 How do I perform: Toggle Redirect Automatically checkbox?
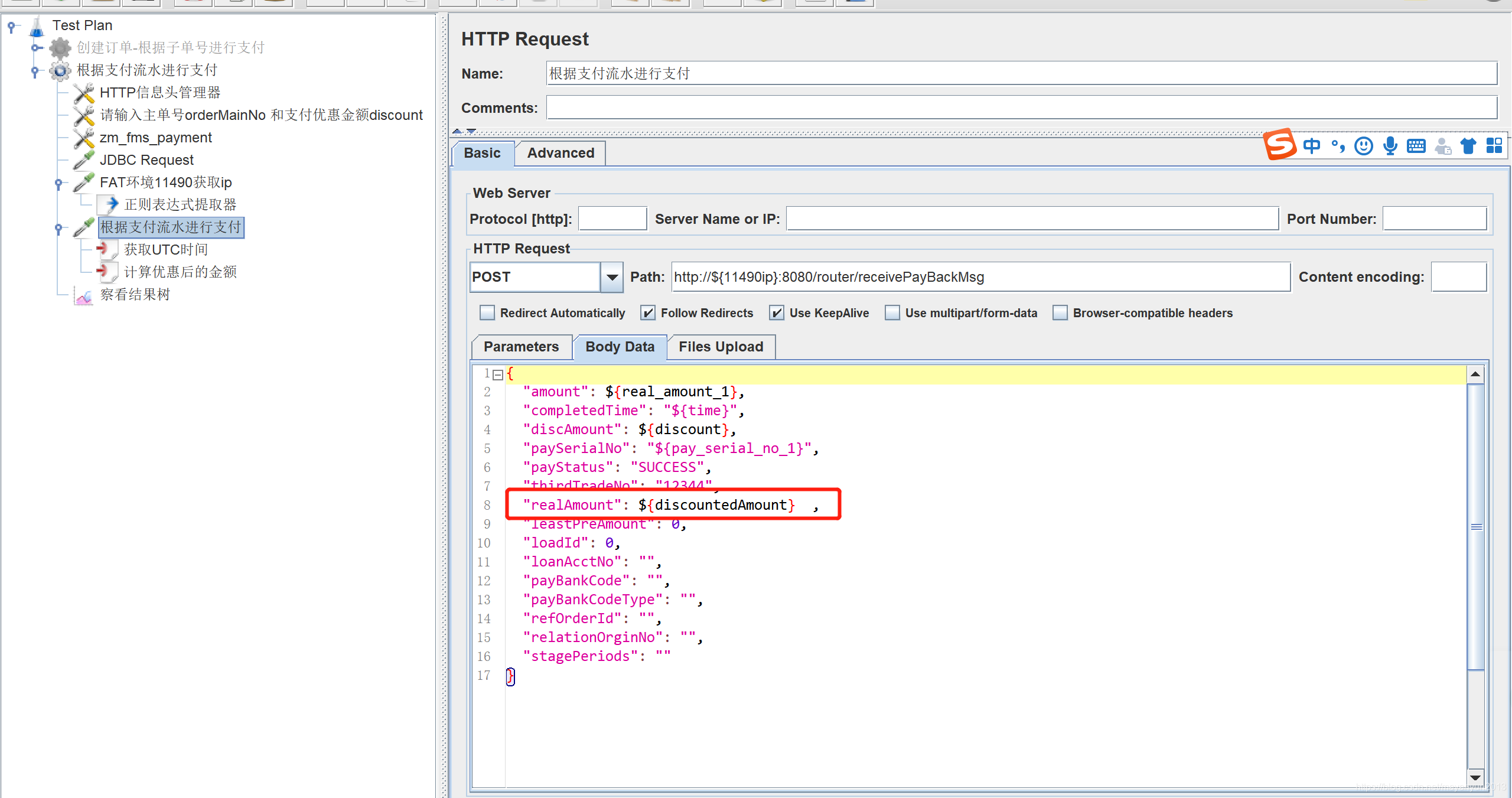coord(487,313)
